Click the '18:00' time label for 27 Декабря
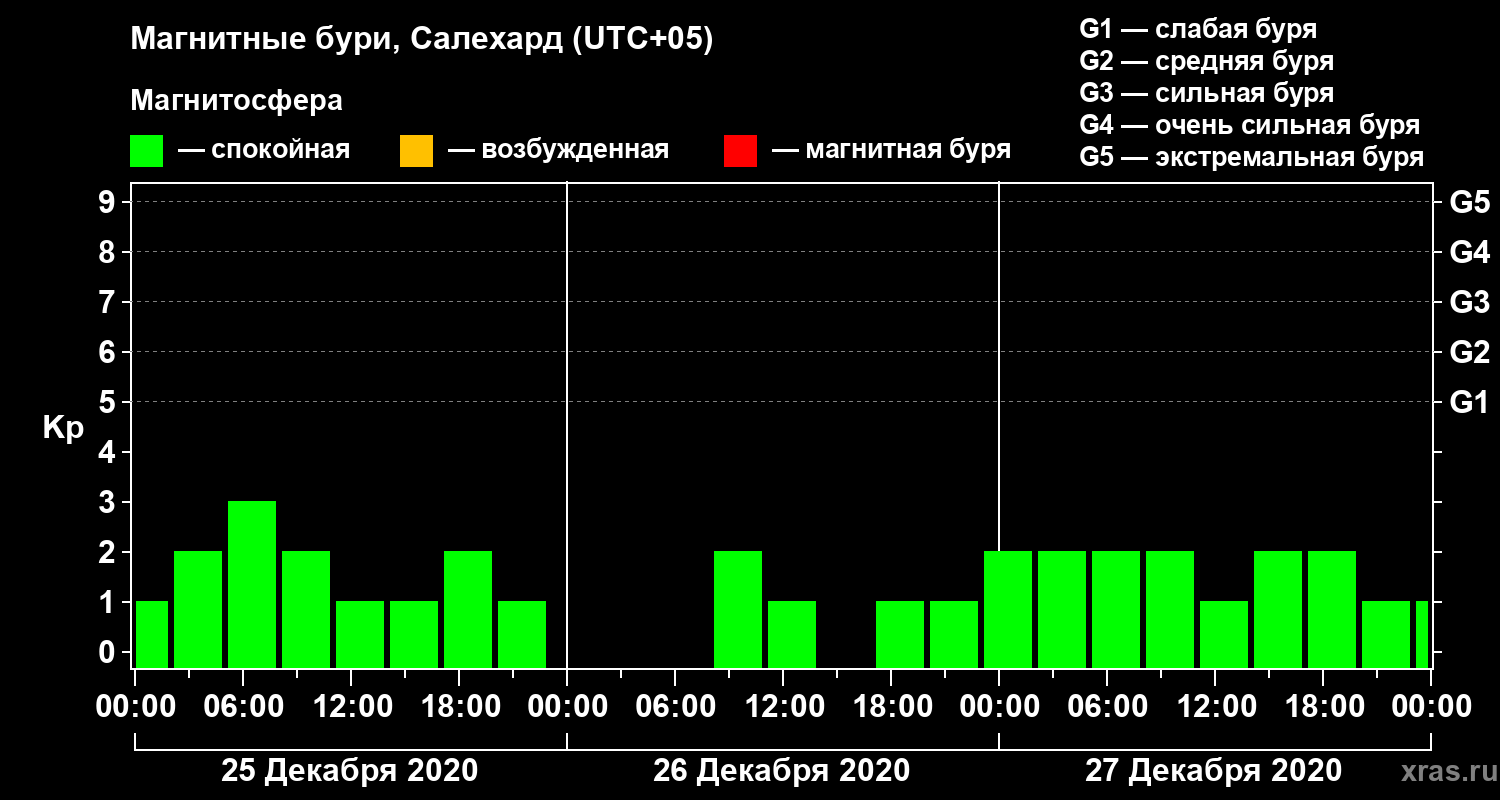The width and height of the screenshot is (1500, 800). pyautogui.click(x=1323, y=707)
